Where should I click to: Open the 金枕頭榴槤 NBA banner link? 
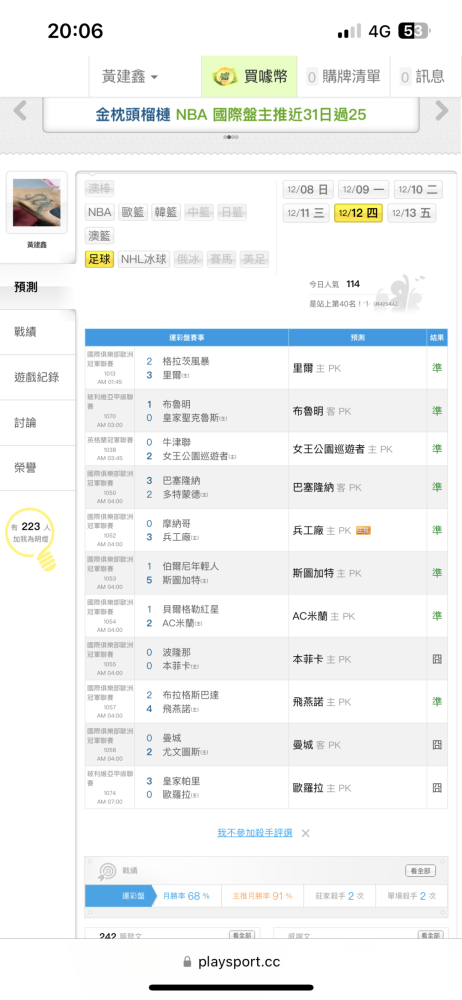(x=230, y=115)
